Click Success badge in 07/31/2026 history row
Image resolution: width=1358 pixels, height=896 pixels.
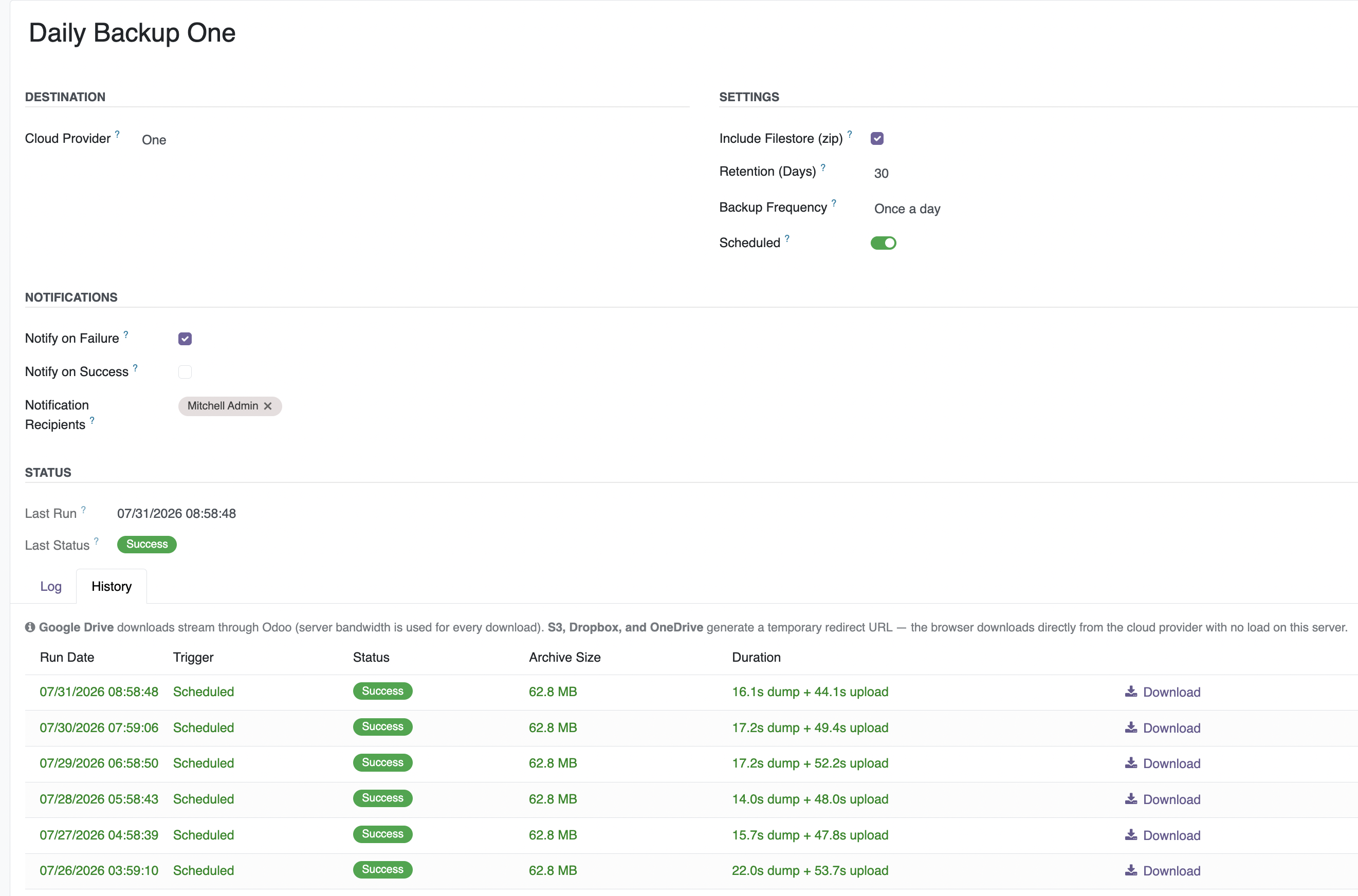pyautogui.click(x=382, y=691)
